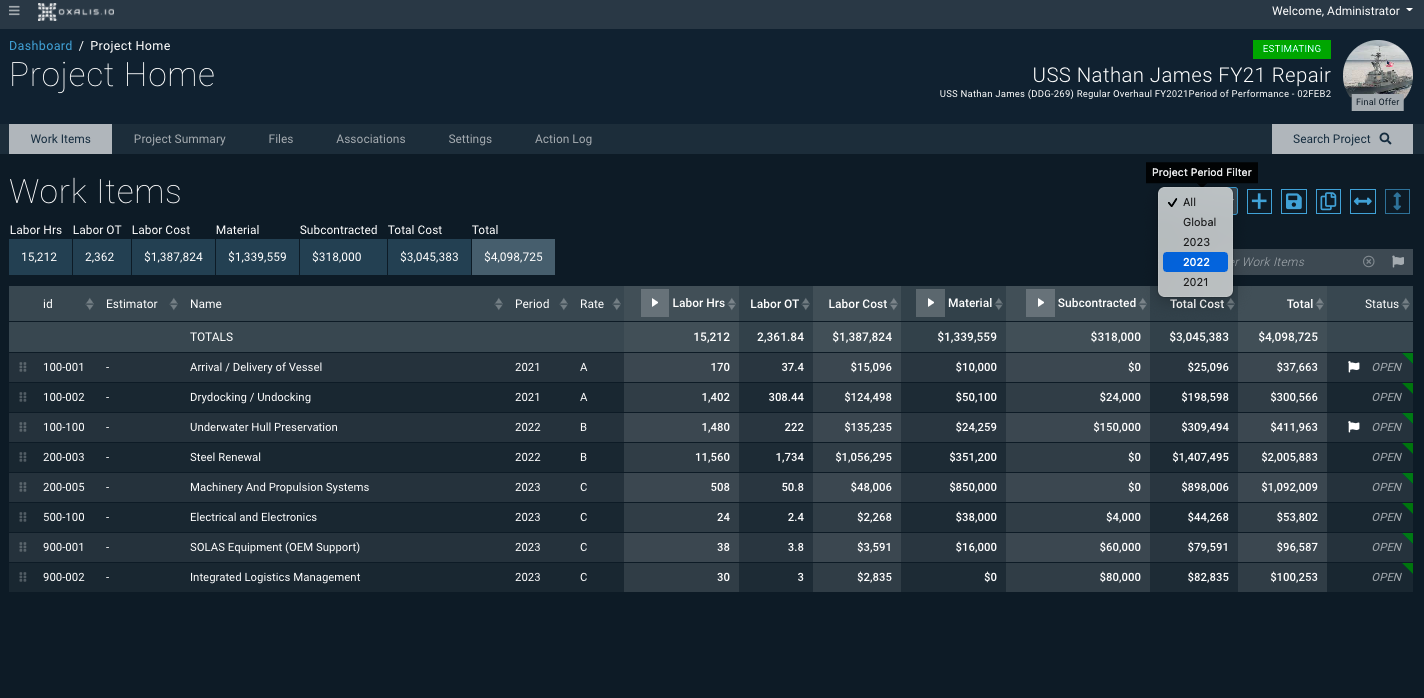Open the Action Log tab
The width and height of the screenshot is (1424, 698).
[563, 139]
